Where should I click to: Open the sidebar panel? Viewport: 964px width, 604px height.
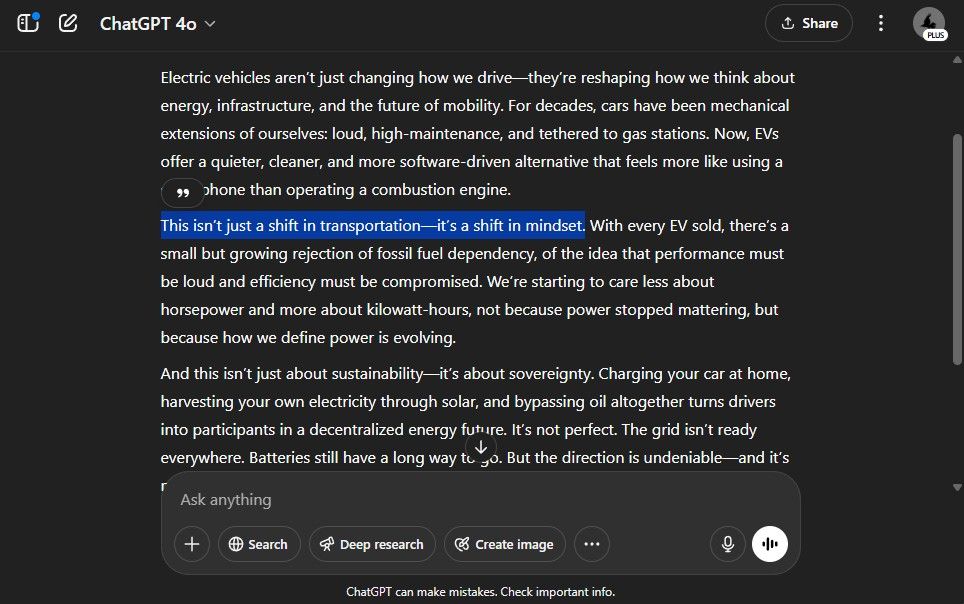pyautogui.click(x=28, y=23)
